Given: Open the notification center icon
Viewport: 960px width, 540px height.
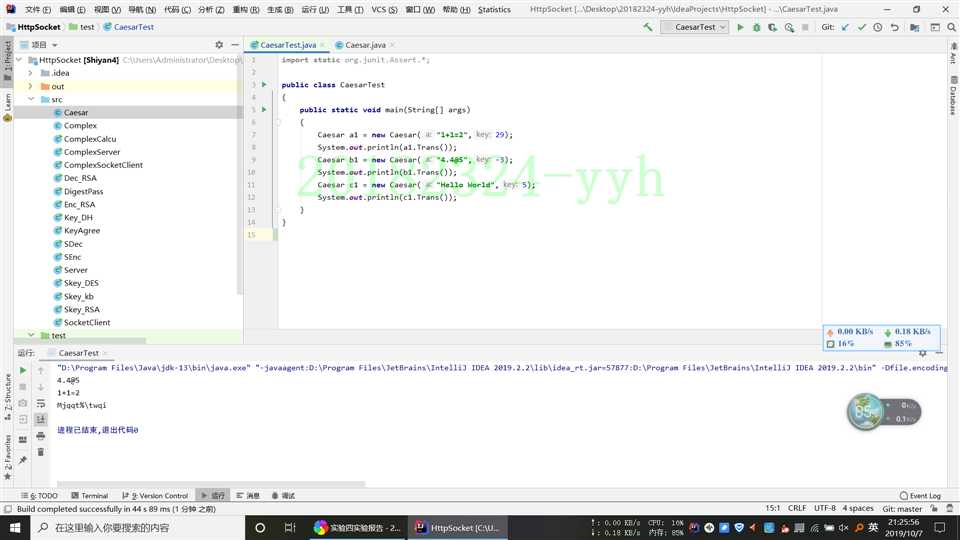Looking at the screenshot, I should pos(940,528).
